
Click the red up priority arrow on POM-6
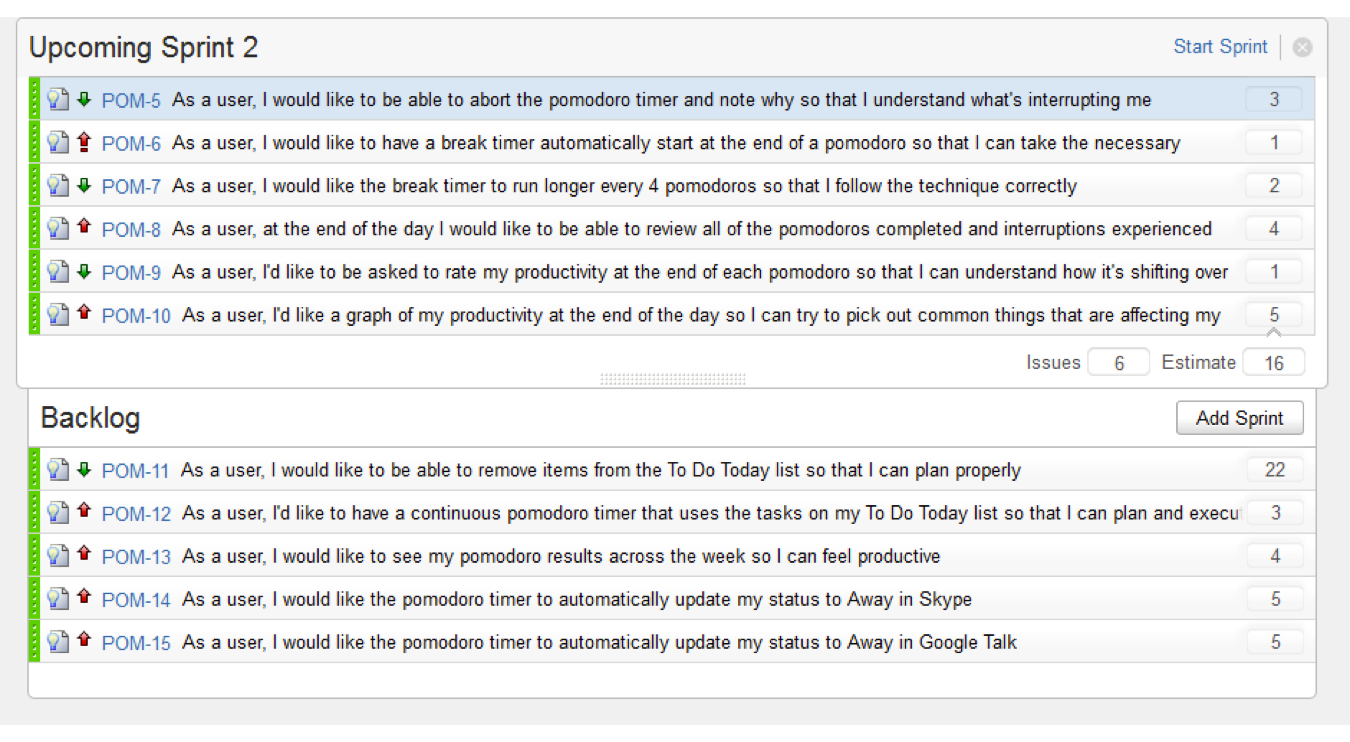pos(84,142)
